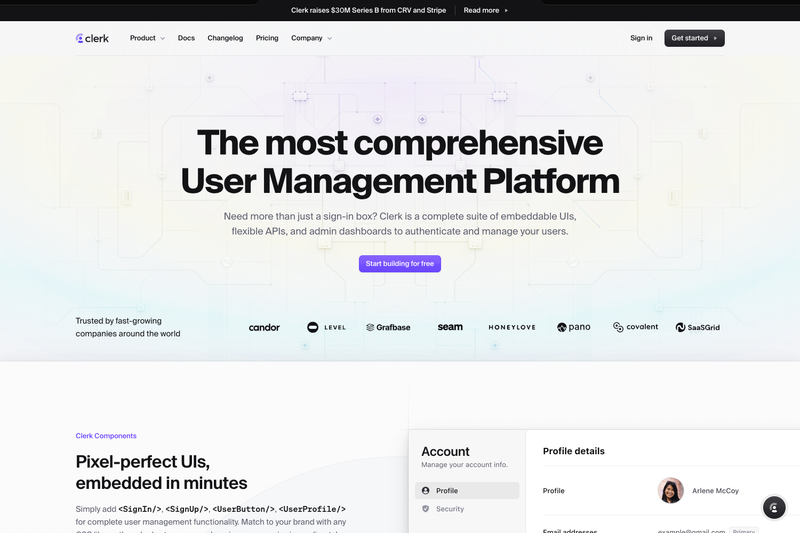Open the Pricing page

267,38
